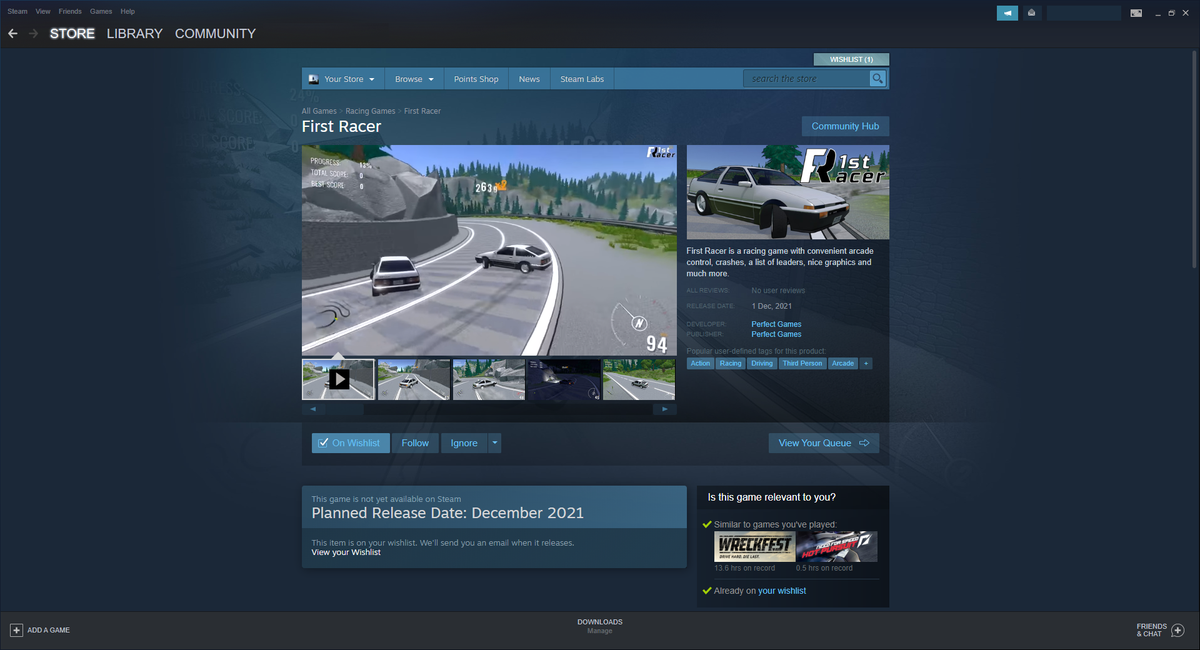Viewport: 1200px width, 650px height.
Task: Open Steam Labs tab
Action: [581, 79]
